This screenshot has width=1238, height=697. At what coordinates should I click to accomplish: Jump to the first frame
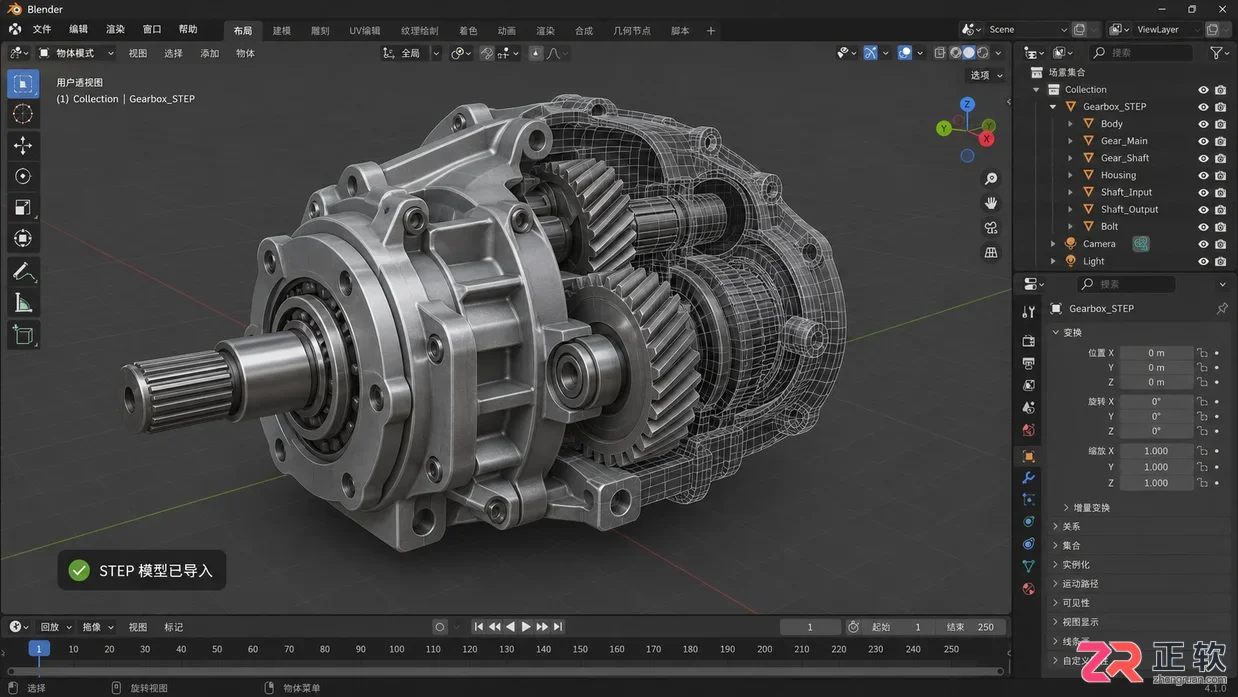tap(478, 627)
